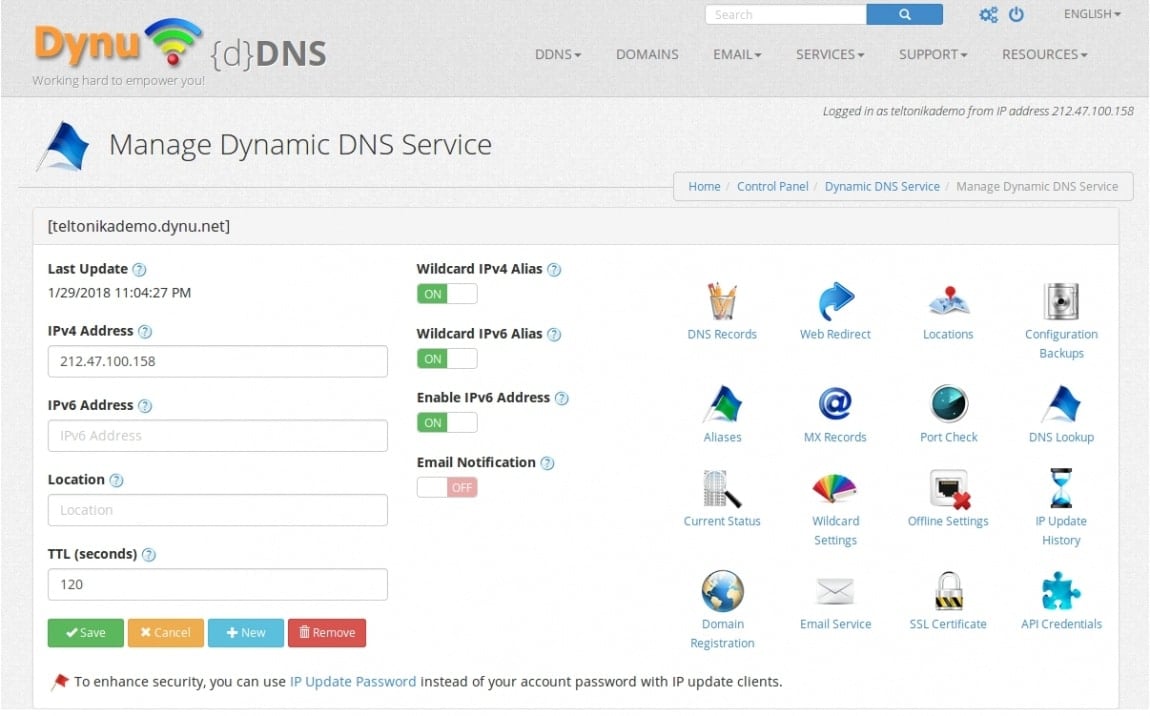Open the Email Service envelope icon
The height and width of the screenshot is (716, 1150).
[835, 591]
